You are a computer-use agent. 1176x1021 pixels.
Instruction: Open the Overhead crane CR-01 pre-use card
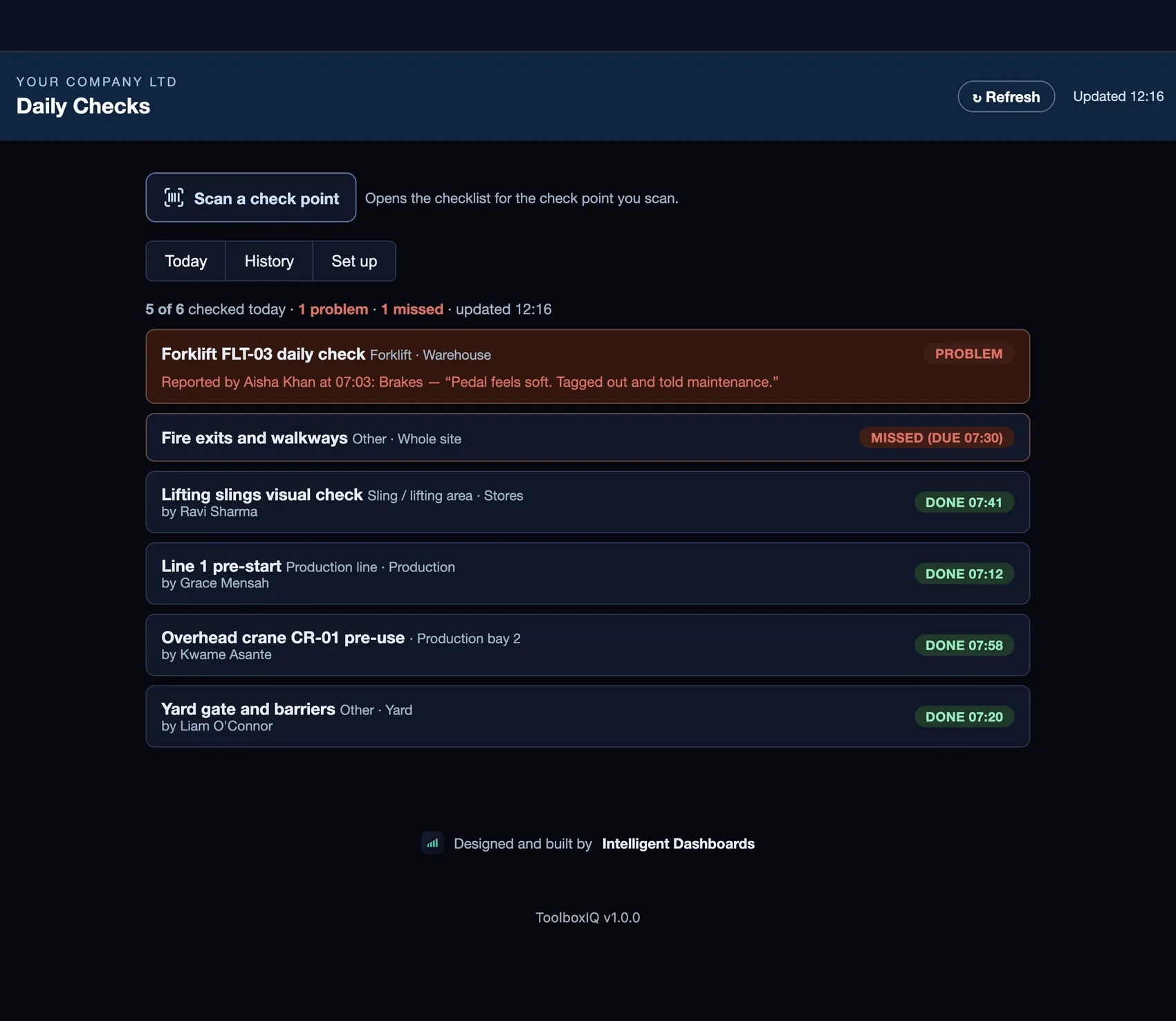588,645
